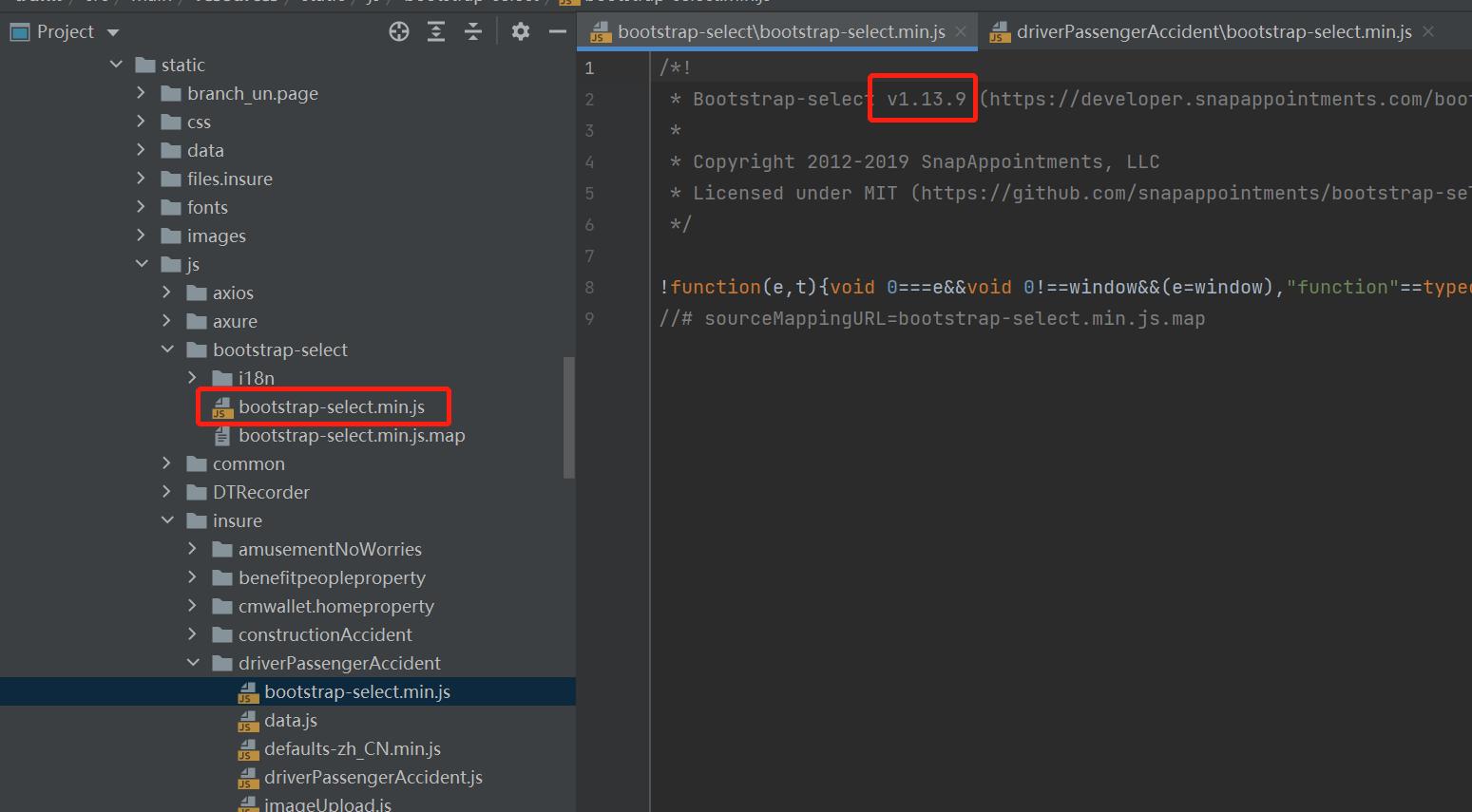Select the DTRecorder folder

(260, 492)
